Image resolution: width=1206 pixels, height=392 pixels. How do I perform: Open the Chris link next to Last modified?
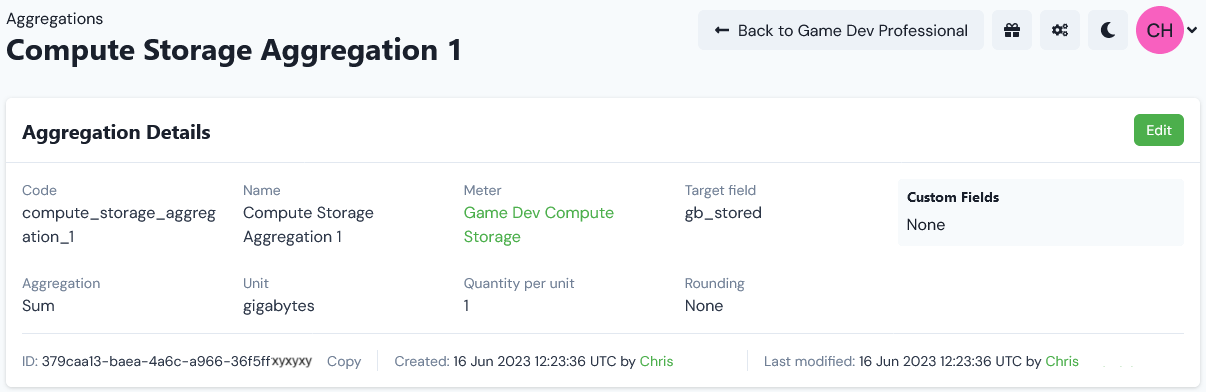pyautogui.click(x=1062, y=361)
